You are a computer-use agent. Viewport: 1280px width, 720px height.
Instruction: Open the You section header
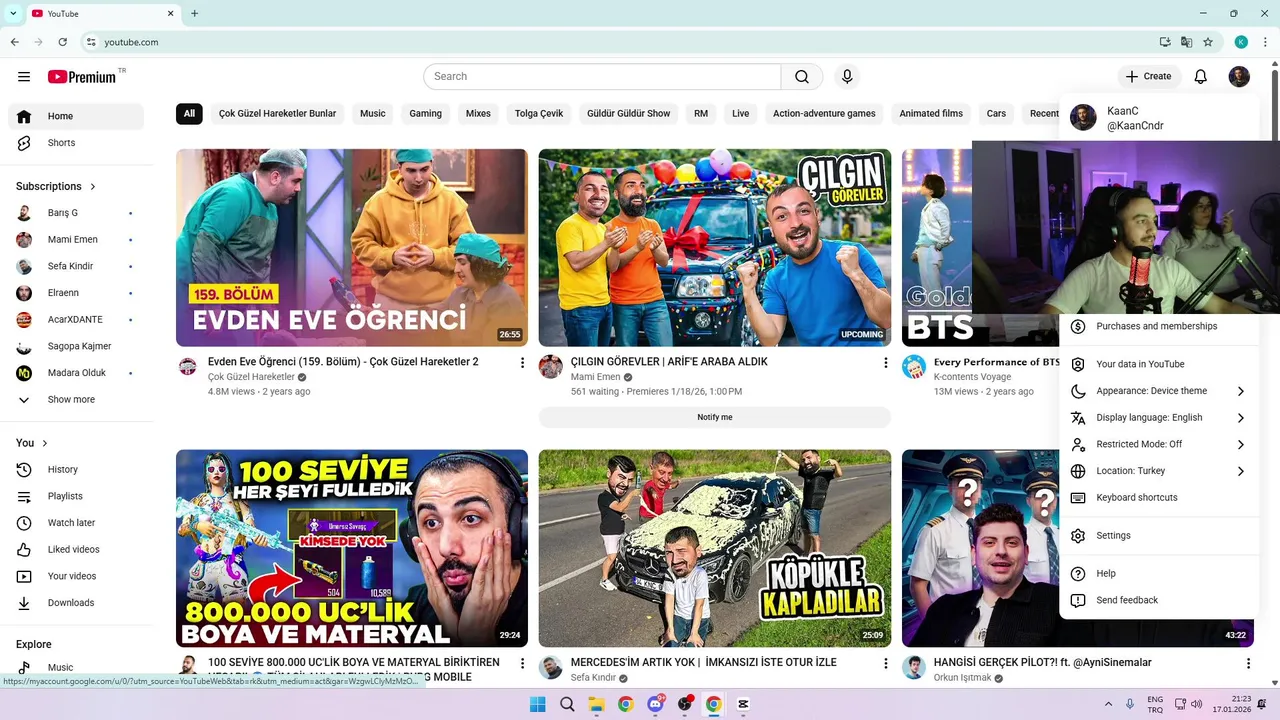click(32, 443)
